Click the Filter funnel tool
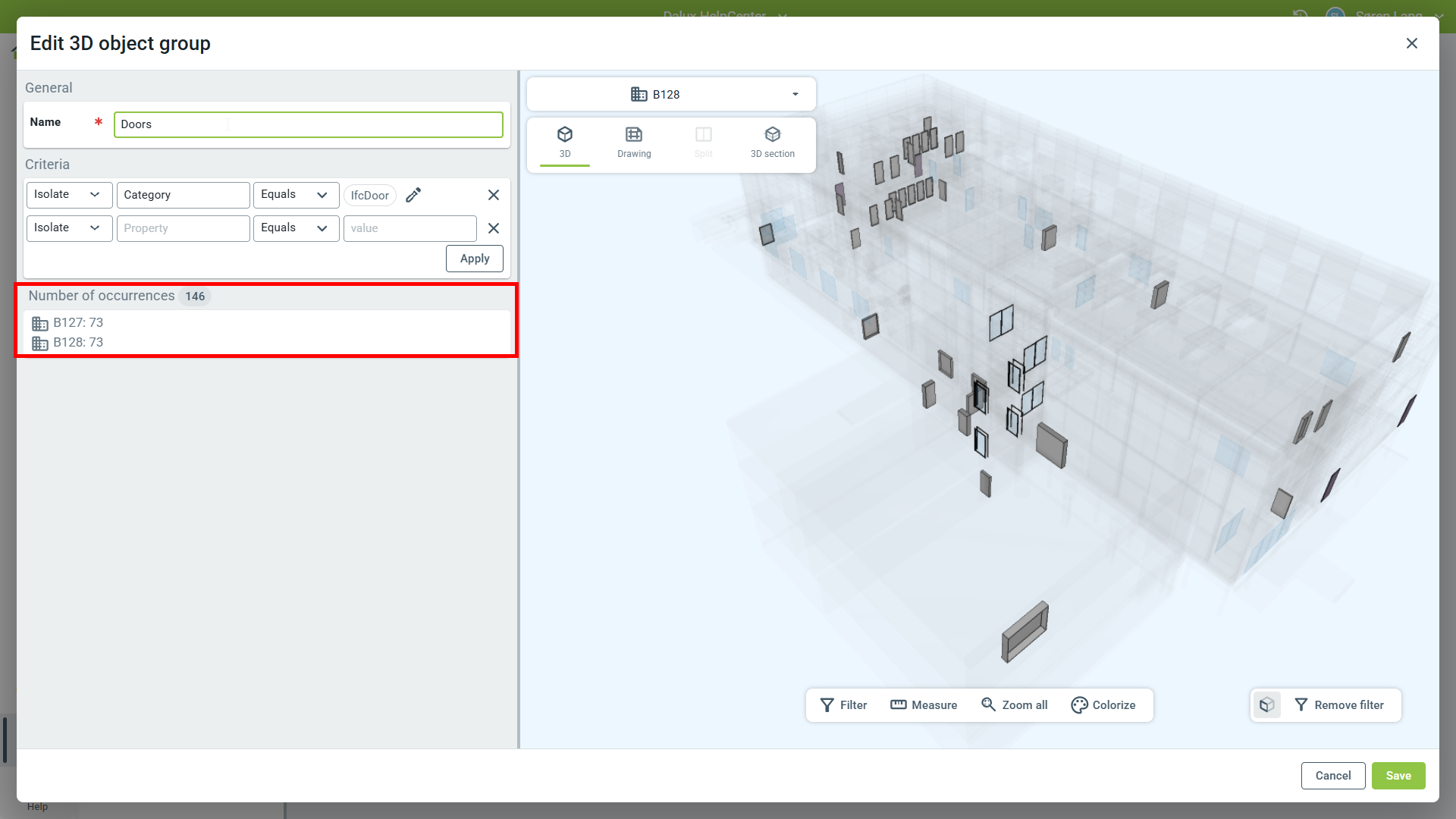Viewport: 1456px width, 819px height. [x=843, y=705]
